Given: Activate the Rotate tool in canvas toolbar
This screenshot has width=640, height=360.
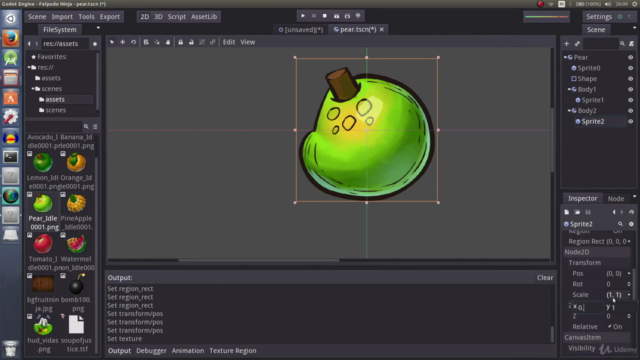Looking at the screenshot, I should (x=133, y=42).
